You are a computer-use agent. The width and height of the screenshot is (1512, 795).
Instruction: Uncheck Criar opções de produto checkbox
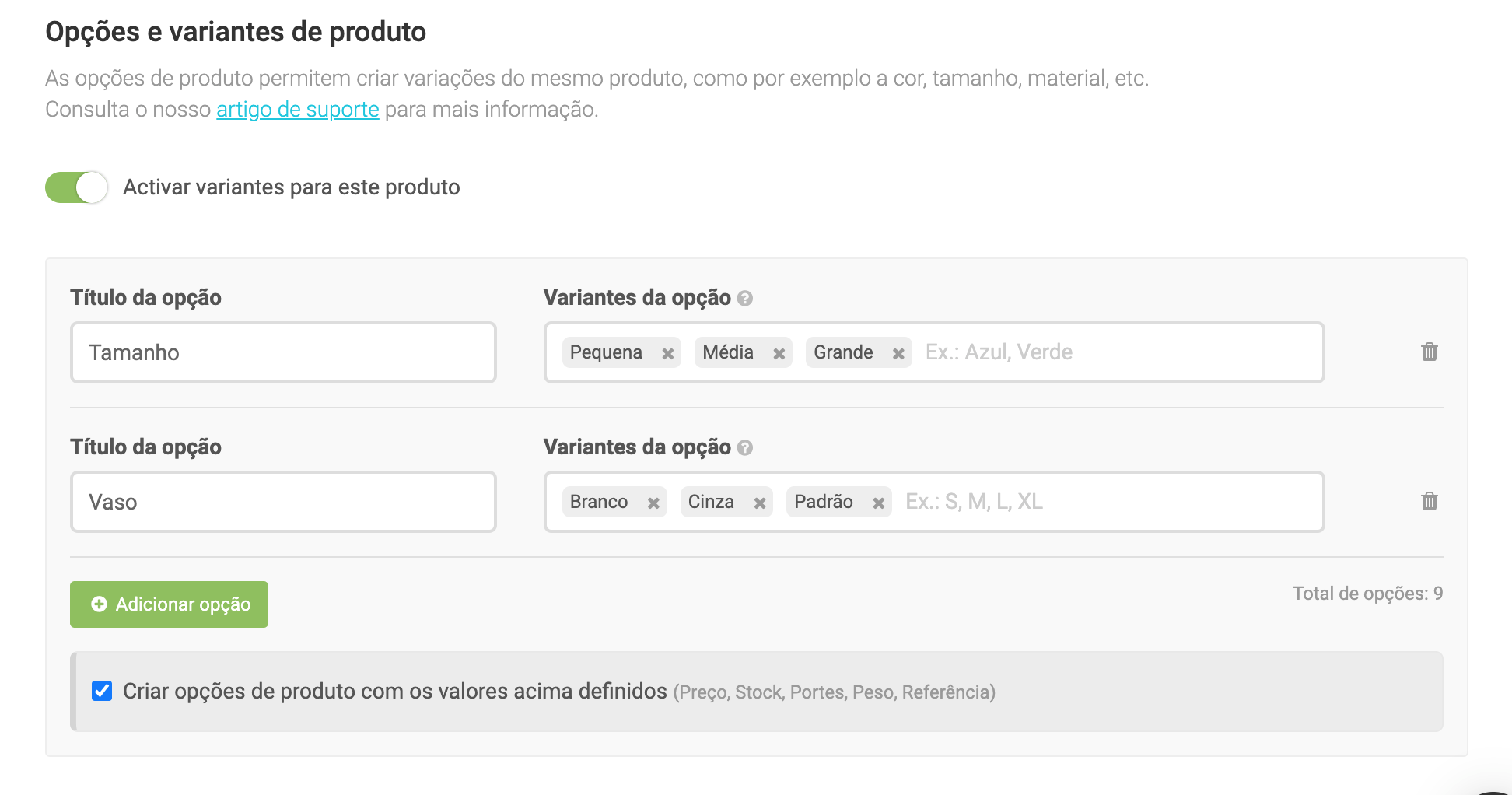click(102, 691)
